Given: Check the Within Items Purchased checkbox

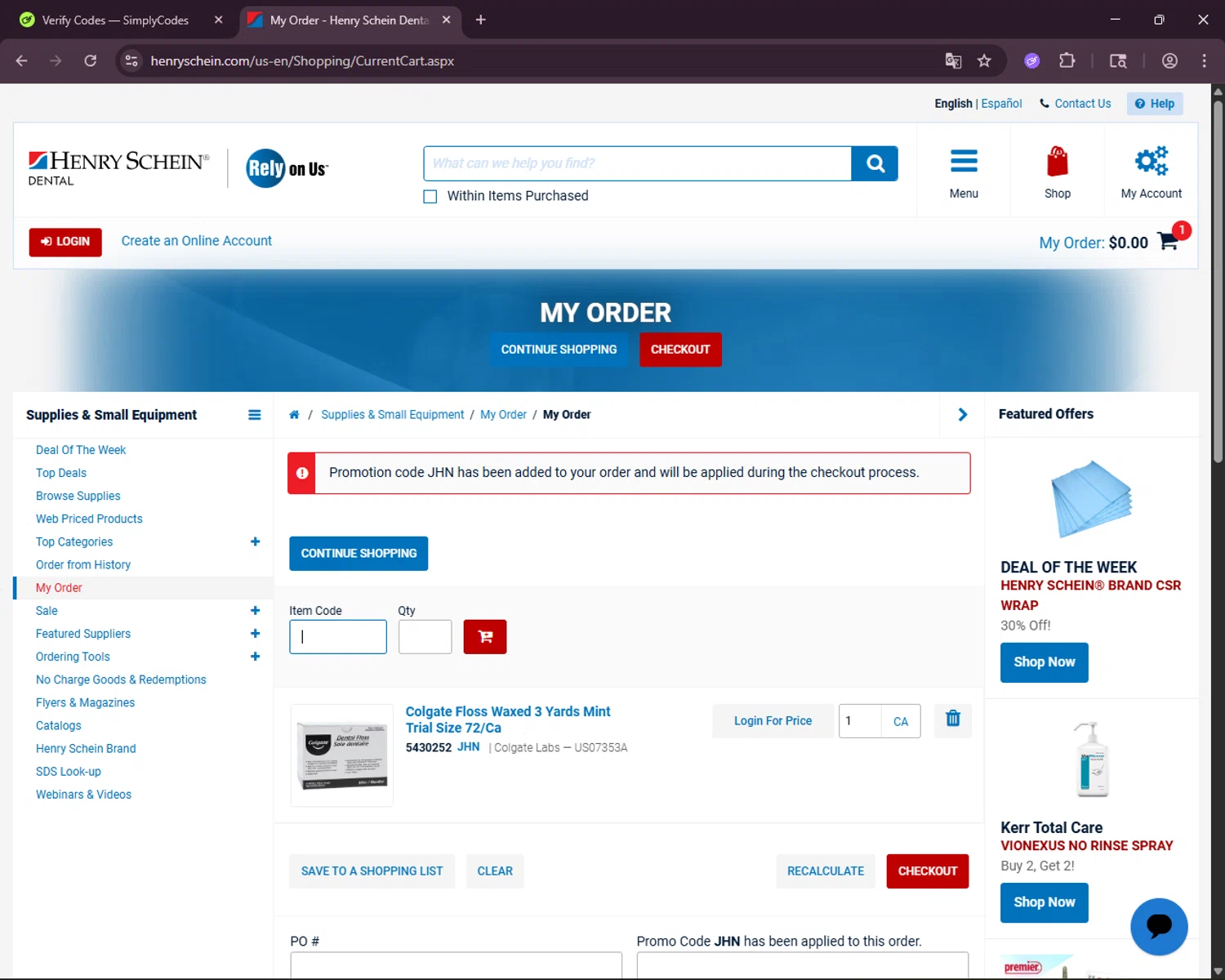Looking at the screenshot, I should (x=430, y=196).
